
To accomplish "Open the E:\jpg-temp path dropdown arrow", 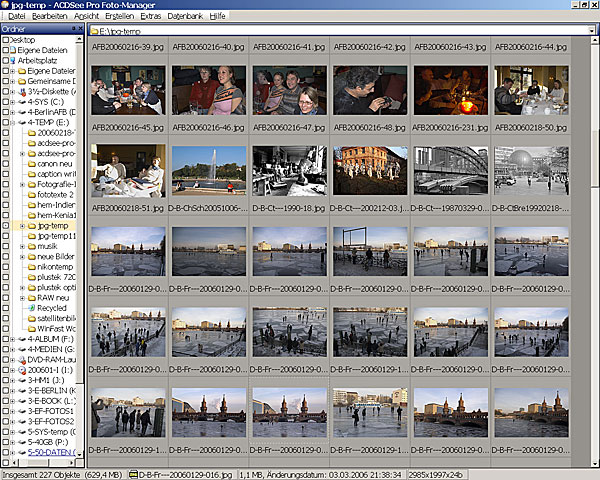I will tap(592, 31).
